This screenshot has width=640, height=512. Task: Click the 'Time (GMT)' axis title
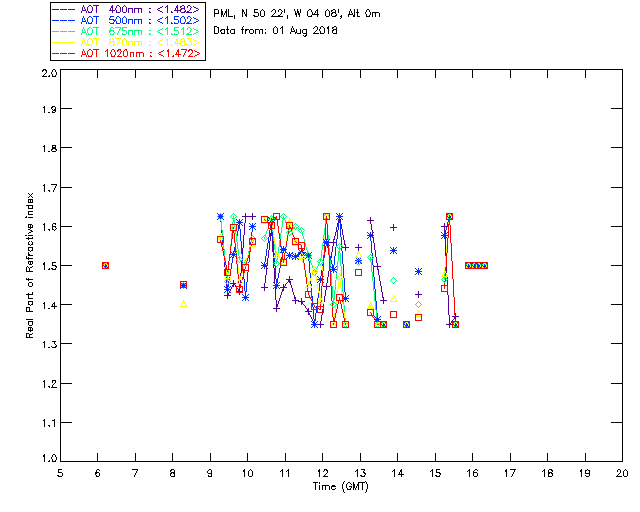(x=340, y=487)
